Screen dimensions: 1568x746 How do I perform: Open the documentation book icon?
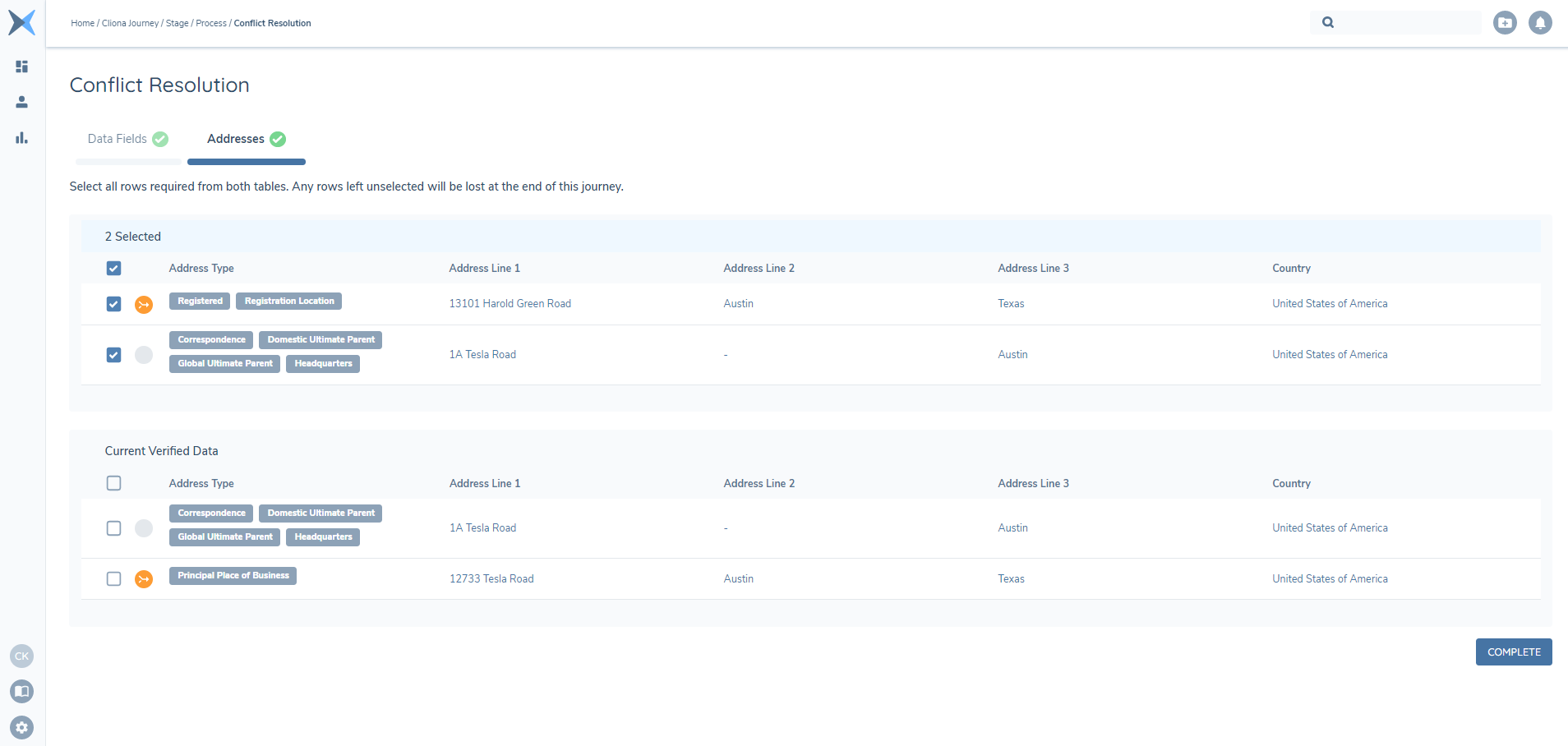[21, 691]
